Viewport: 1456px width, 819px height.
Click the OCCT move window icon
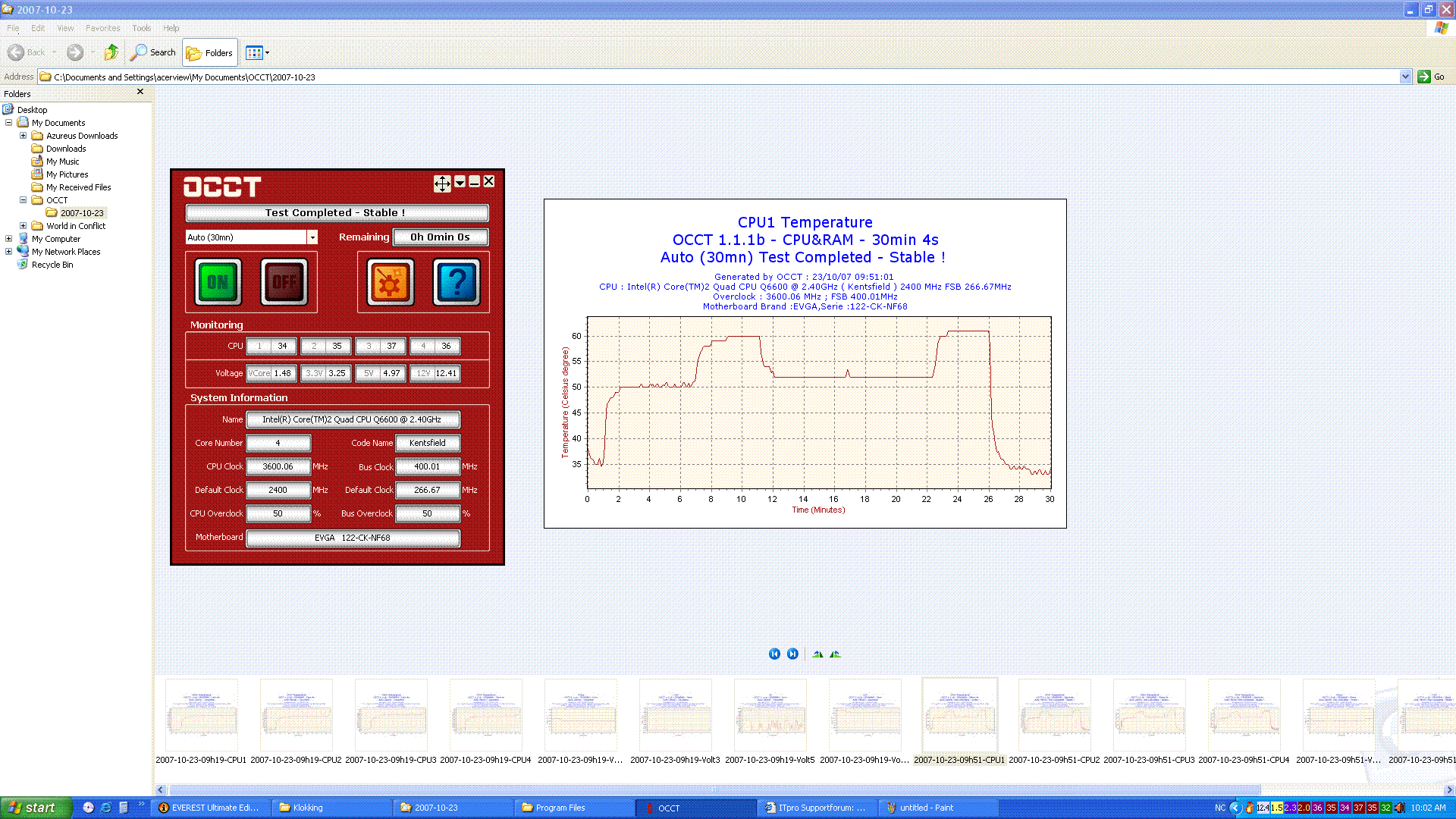442,183
